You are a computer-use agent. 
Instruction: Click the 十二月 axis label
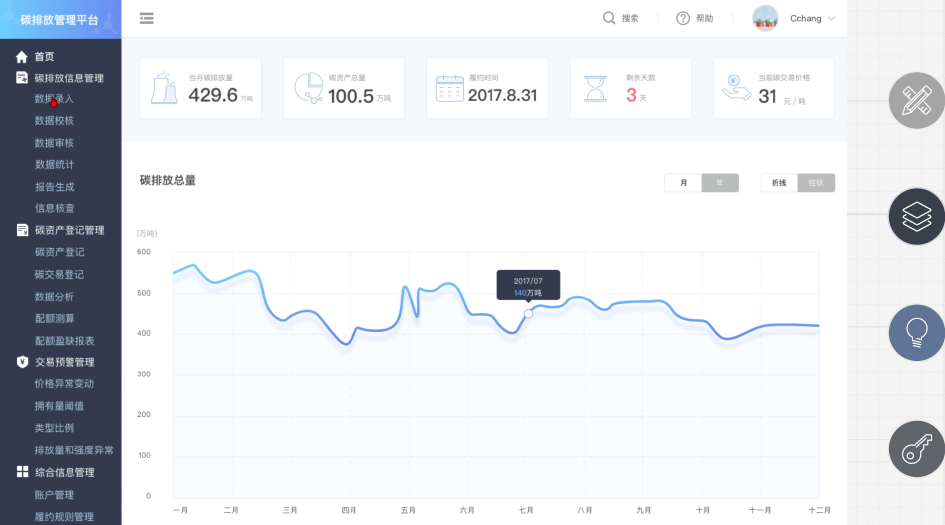coord(820,511)
